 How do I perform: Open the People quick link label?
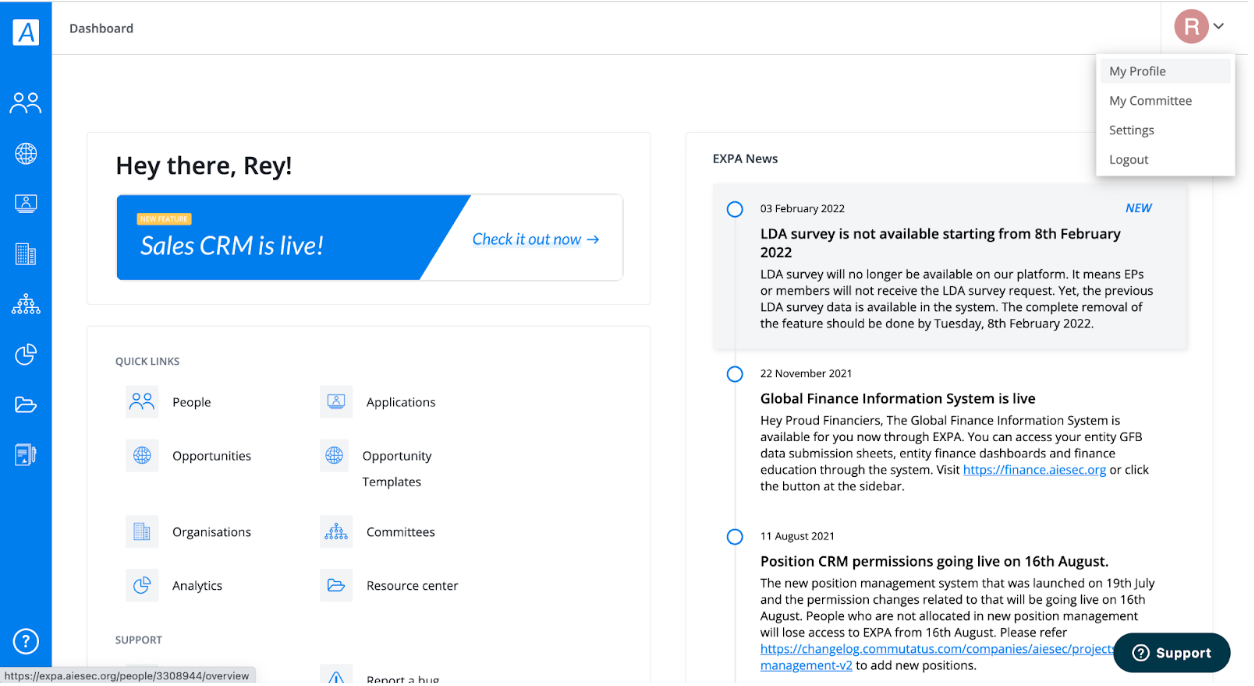(x=191, y=402)
